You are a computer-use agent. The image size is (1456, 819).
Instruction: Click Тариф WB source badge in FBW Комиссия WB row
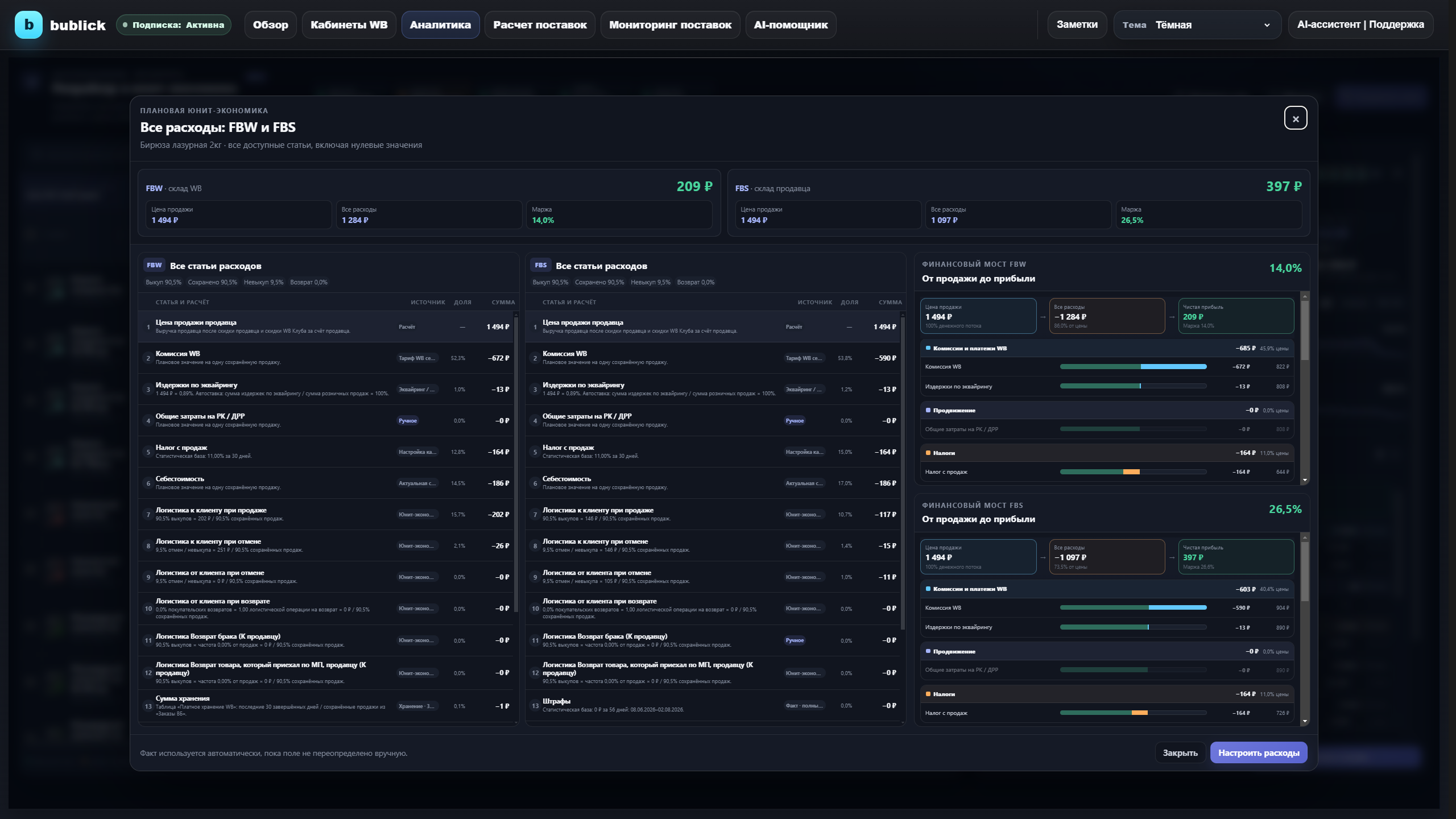tap(417, 358)
